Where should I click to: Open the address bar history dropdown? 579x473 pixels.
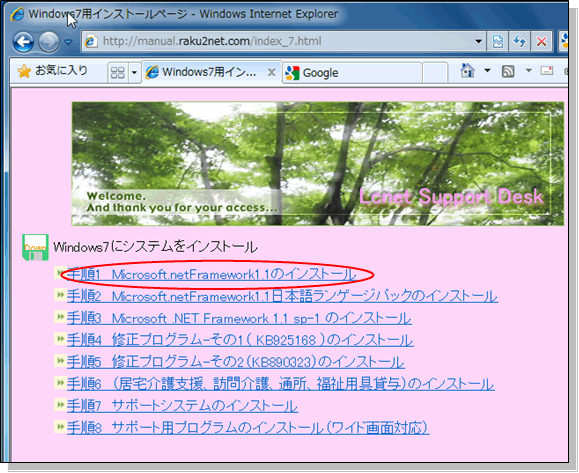pos(478,41)
